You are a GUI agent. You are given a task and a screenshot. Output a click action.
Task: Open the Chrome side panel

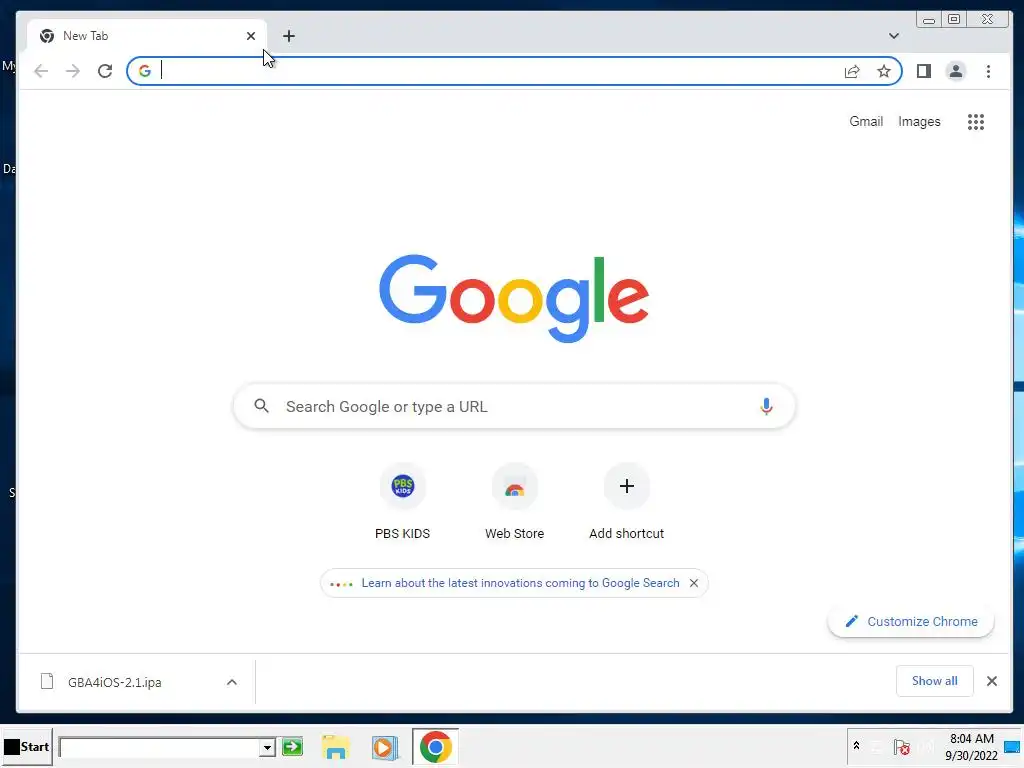pyautogui.click(x=923, y=71)
